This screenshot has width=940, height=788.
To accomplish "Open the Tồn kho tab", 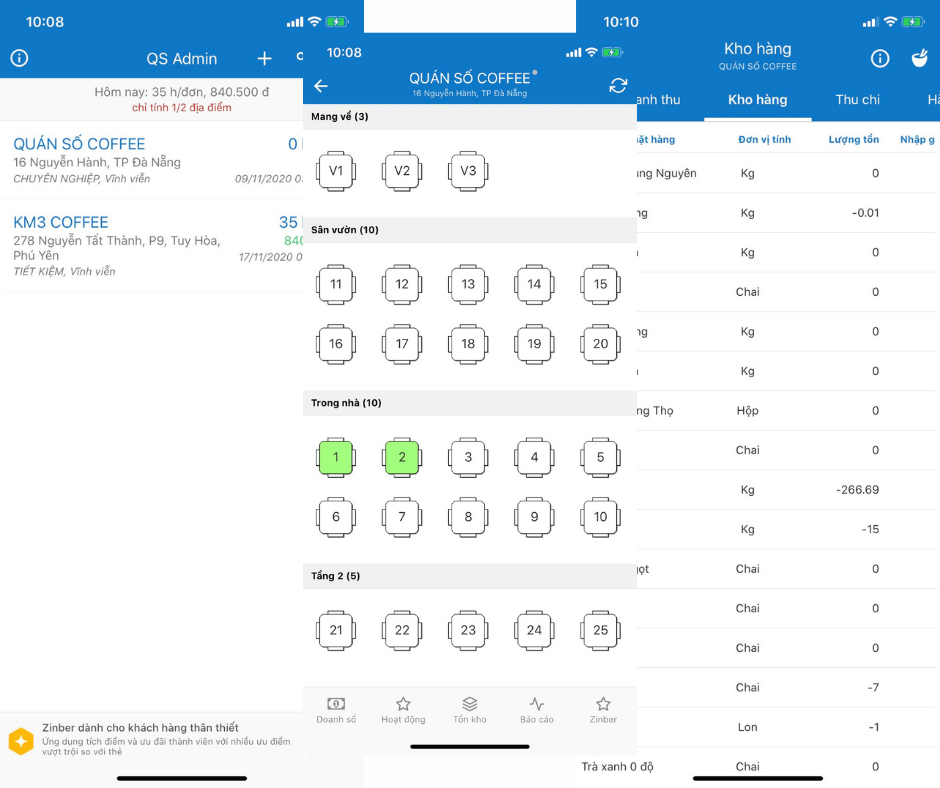I will [470, 710].
